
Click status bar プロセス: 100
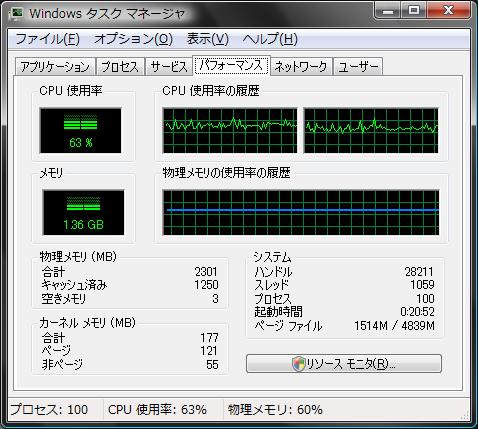click(x=49, y=409)
